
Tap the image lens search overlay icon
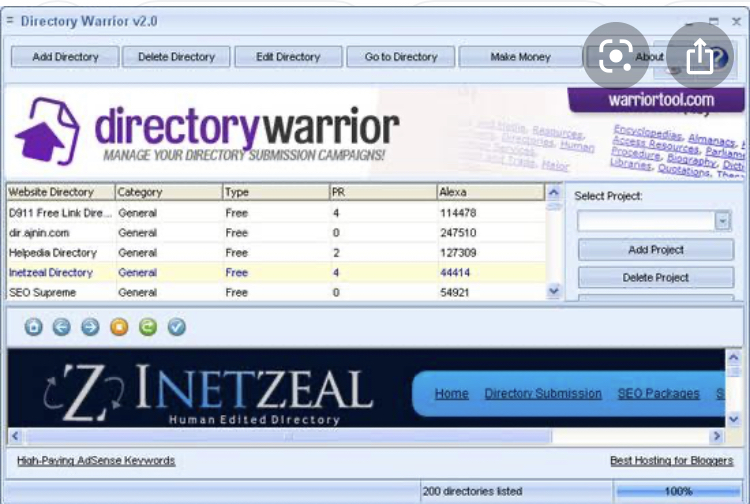(616, 55)
